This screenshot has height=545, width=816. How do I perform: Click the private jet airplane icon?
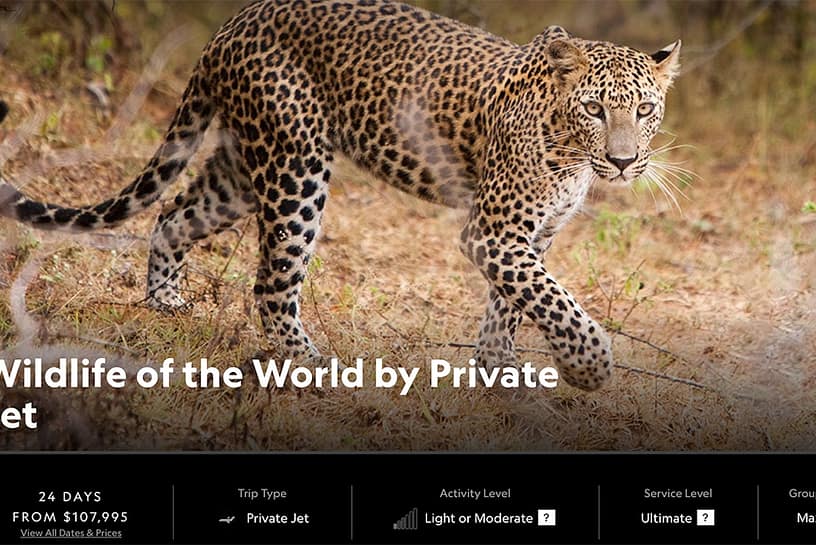click(x=227, y=519)
